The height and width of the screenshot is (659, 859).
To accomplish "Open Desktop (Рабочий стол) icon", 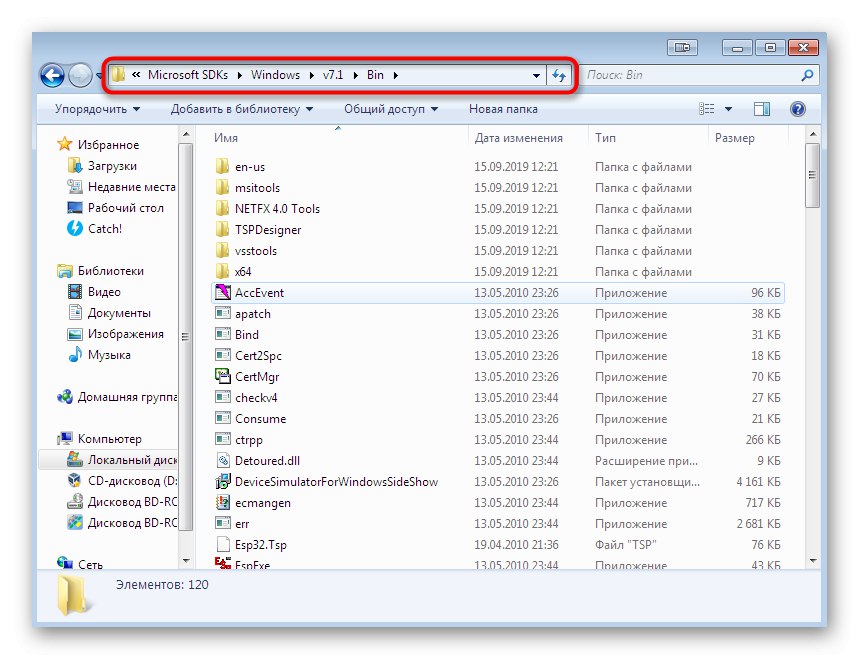I will tap(75, 208).
